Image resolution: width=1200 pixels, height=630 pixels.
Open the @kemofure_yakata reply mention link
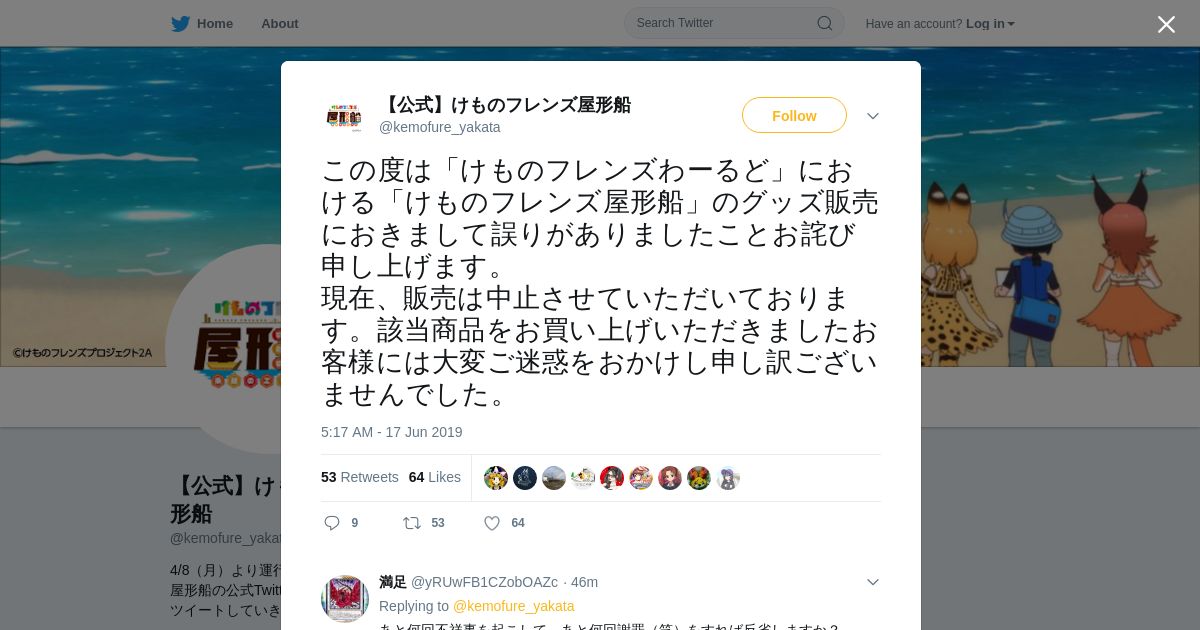514,606
